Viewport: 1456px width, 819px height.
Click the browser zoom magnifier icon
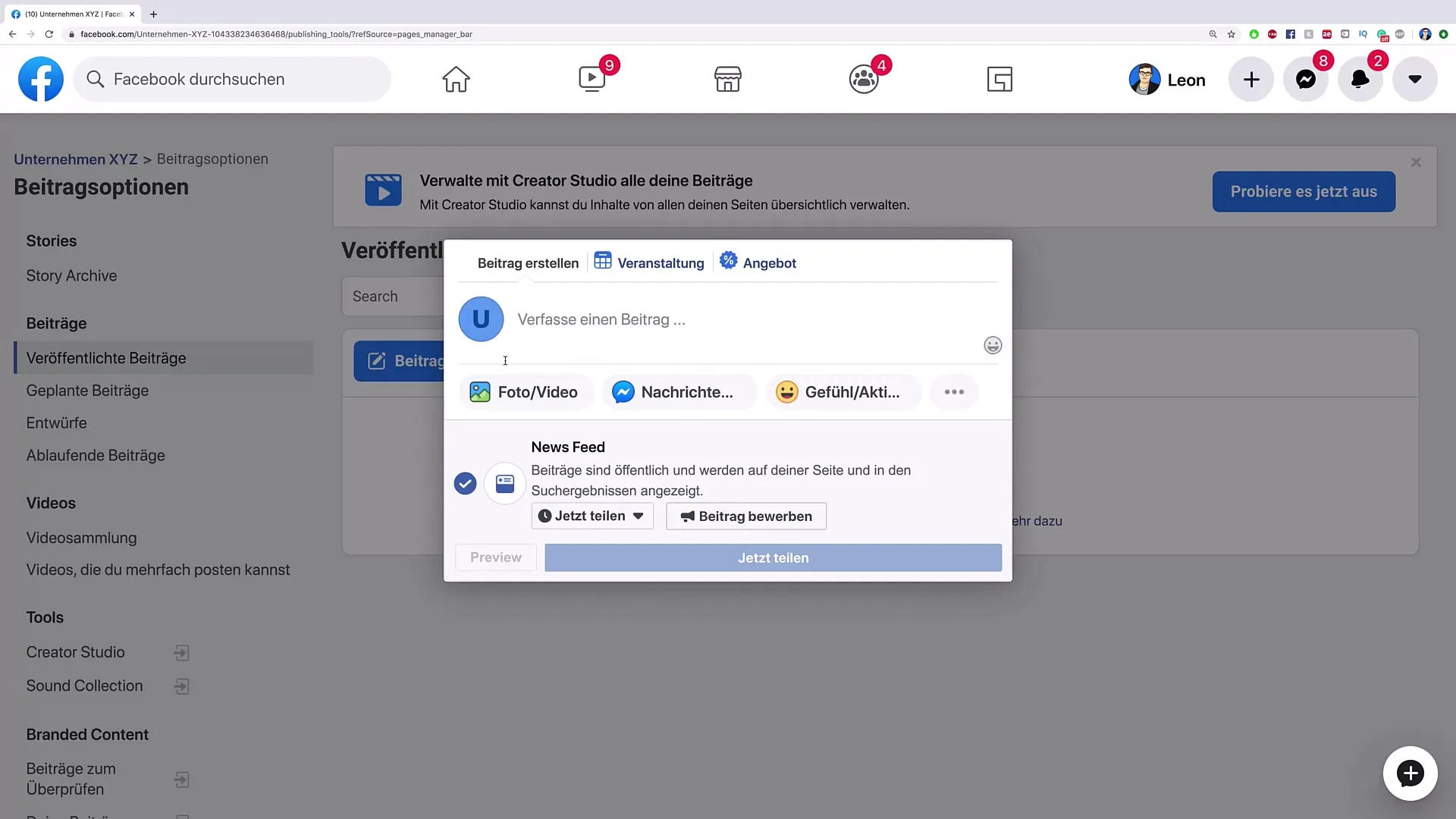(1213, 34)
